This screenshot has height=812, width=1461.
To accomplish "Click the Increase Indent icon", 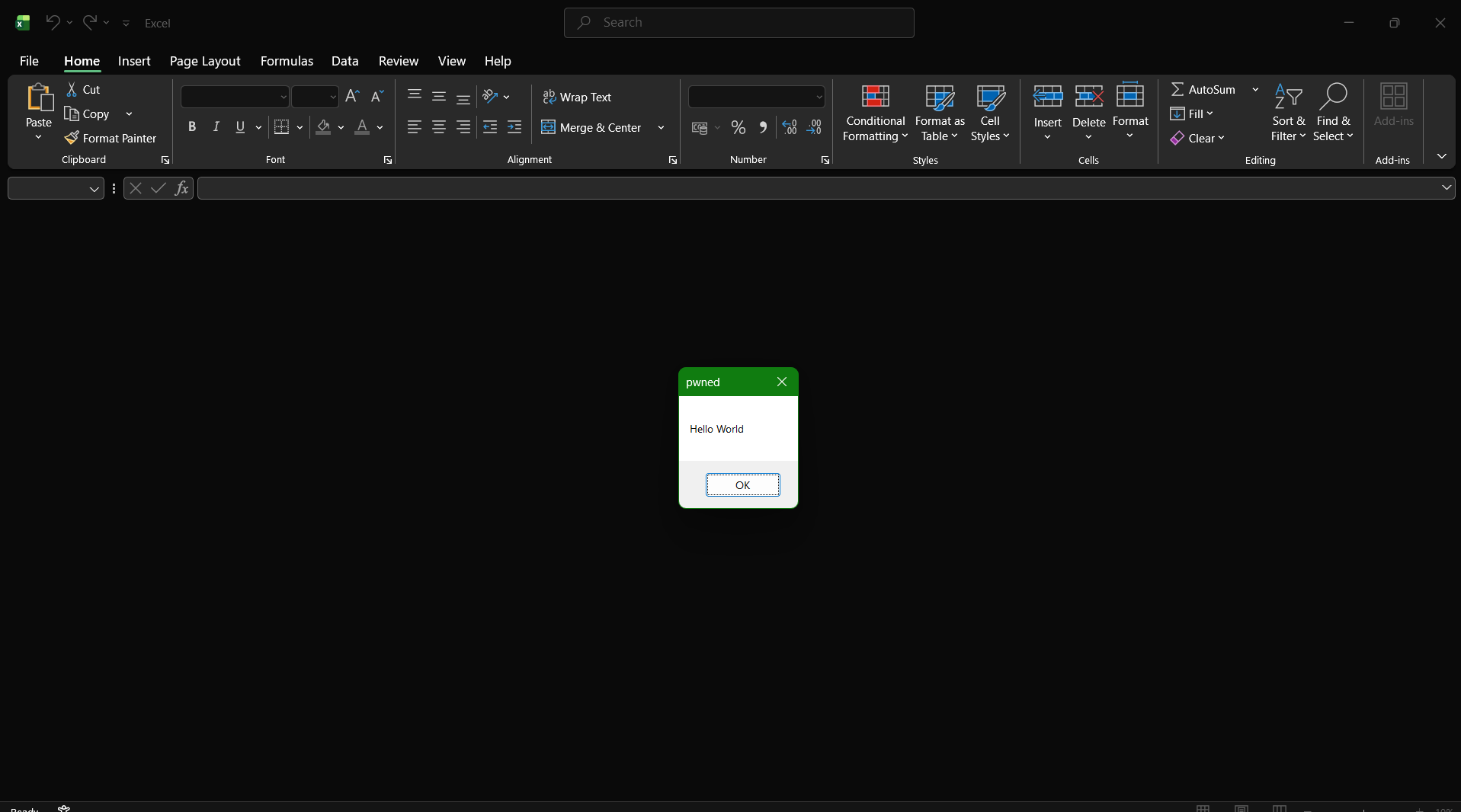I will tap(514, 128).
